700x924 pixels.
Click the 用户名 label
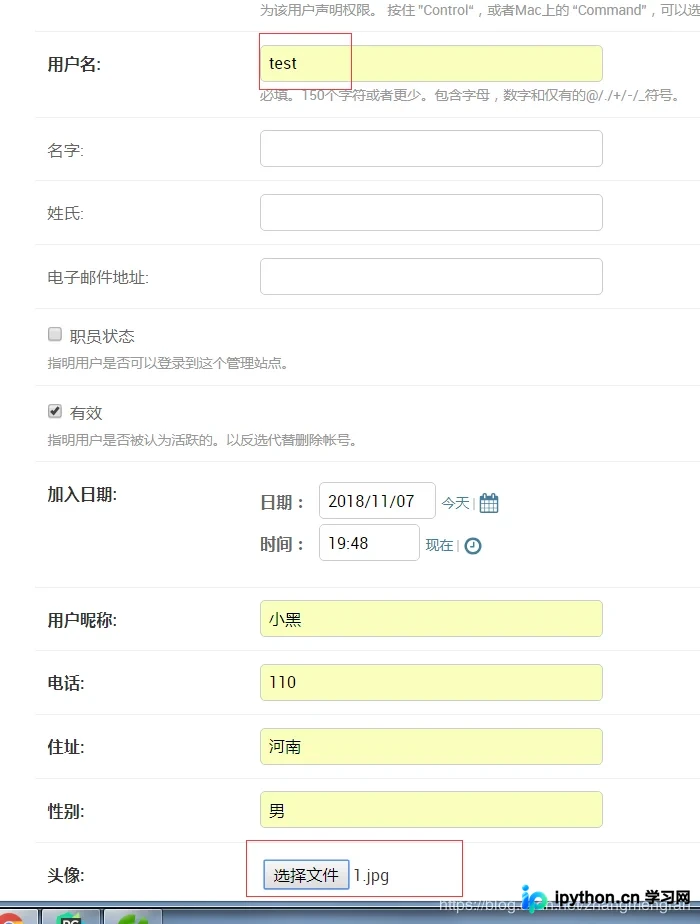[74, 64]
